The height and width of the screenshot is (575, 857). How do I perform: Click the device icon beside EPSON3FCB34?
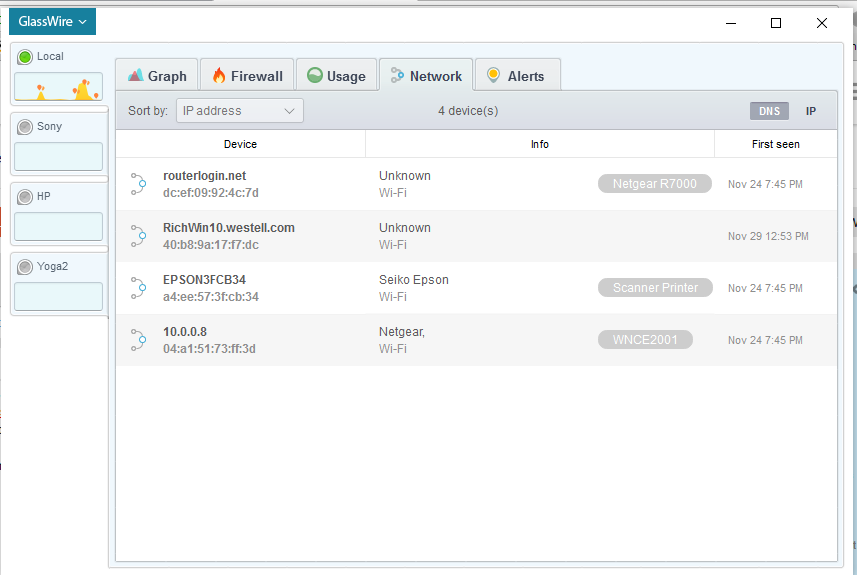tap(138, 288)
